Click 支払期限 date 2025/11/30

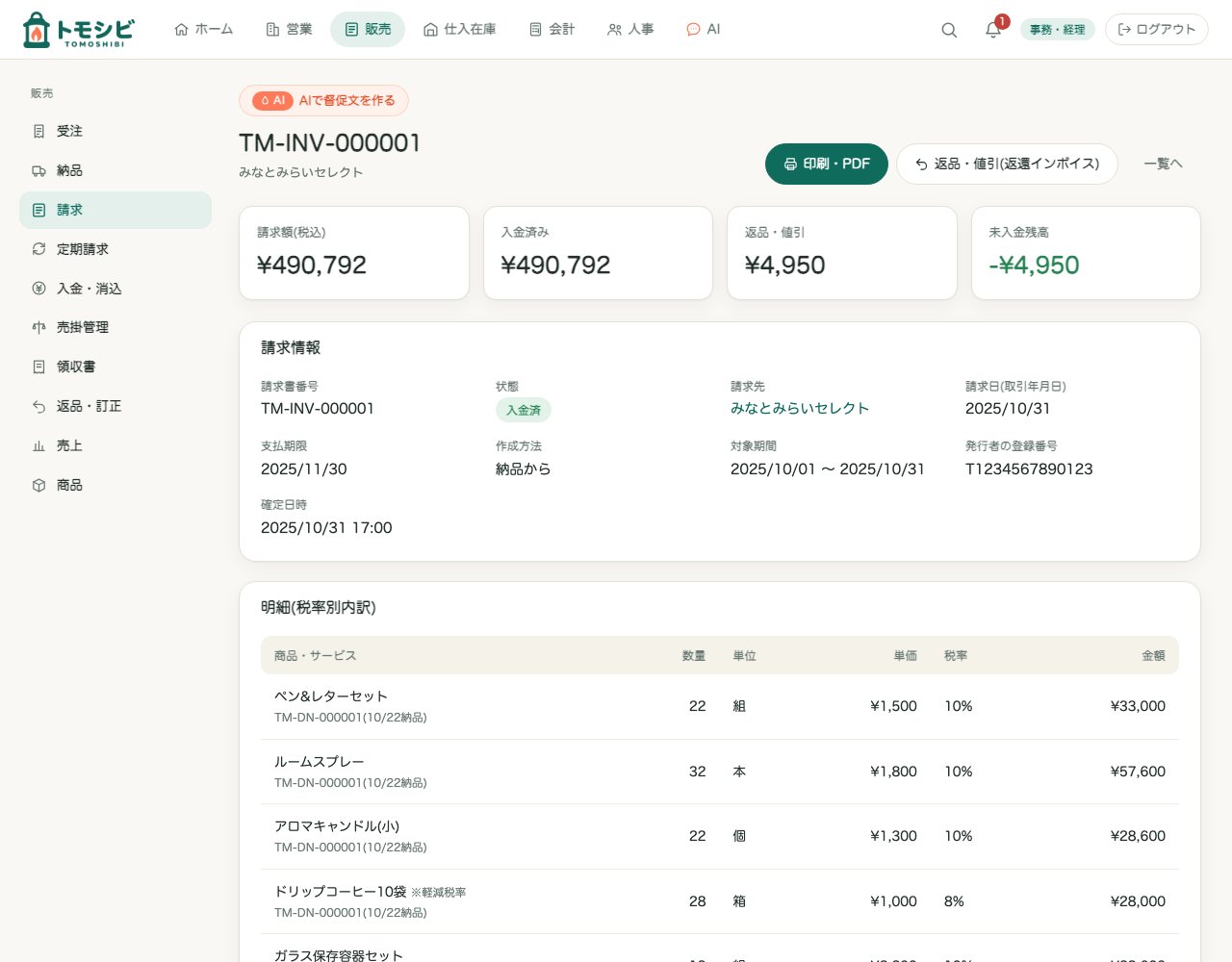coord(304,469)
